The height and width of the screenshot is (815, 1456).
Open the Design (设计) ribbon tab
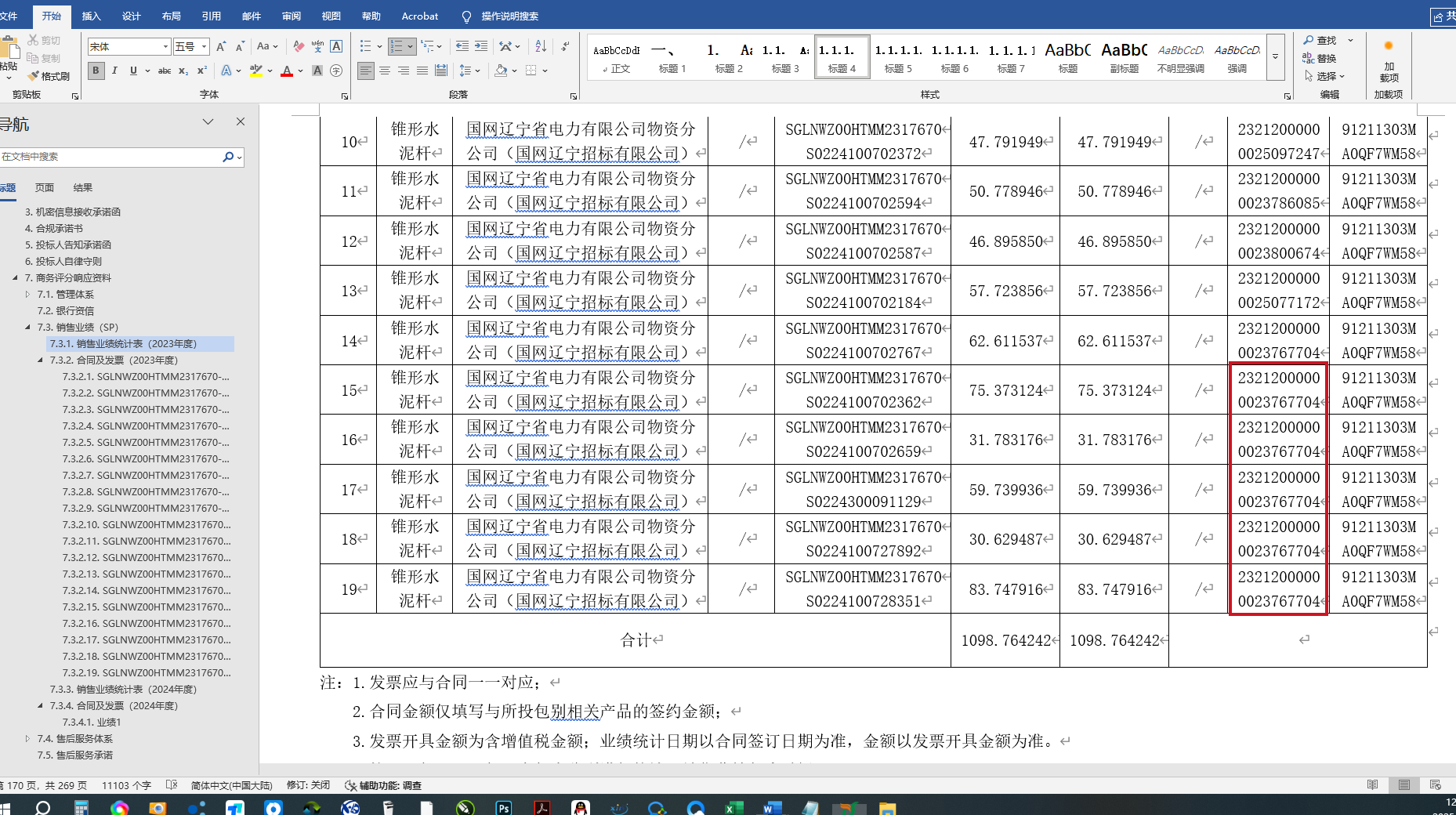pyautogui.click(x=131, y=16)
